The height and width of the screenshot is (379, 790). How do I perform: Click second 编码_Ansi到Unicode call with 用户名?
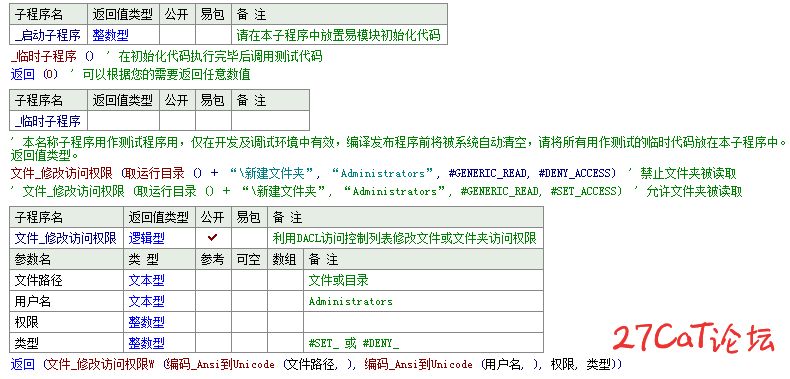[x=419, y=364]
